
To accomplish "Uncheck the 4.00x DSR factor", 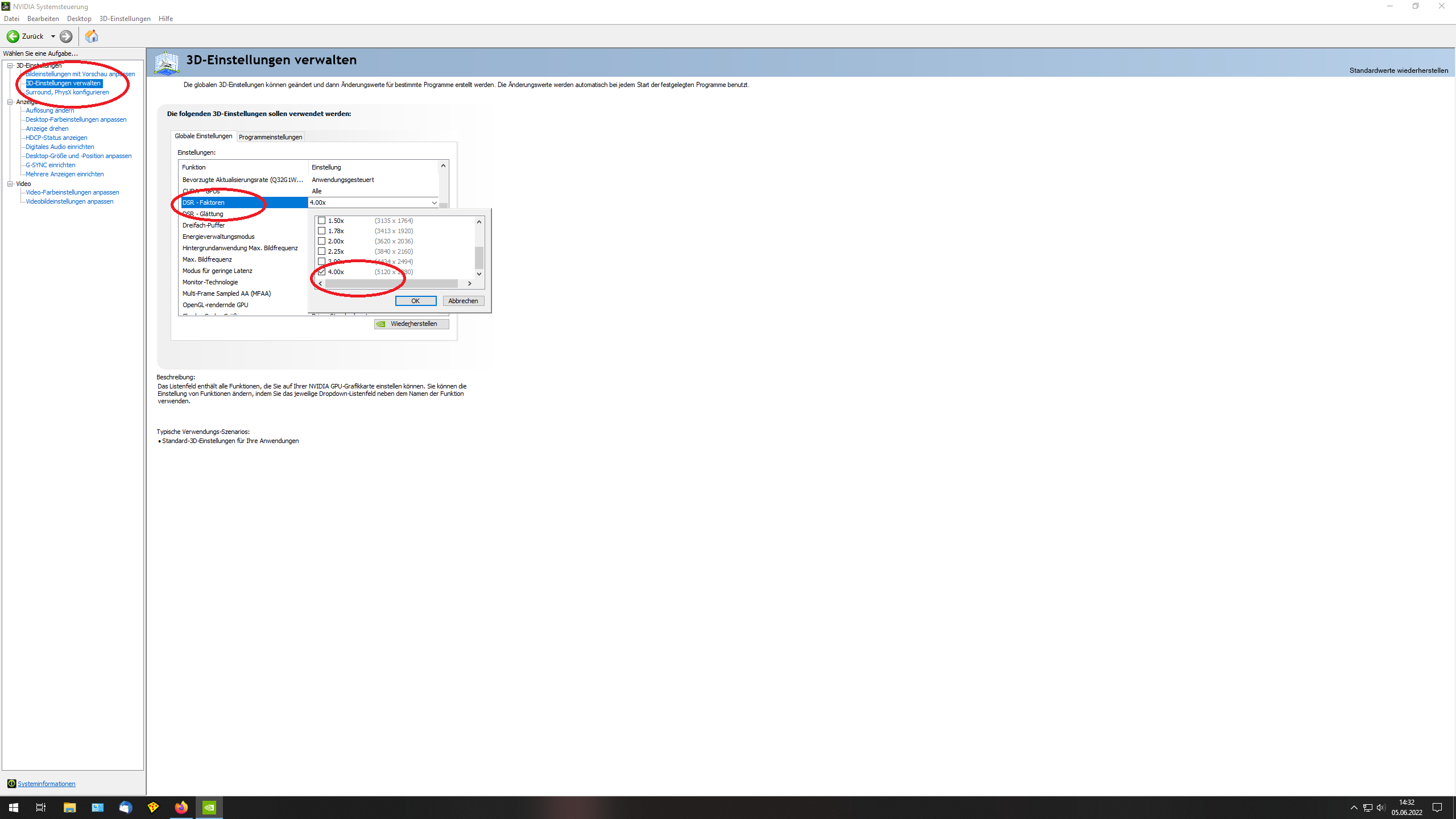I will [322, 271].
